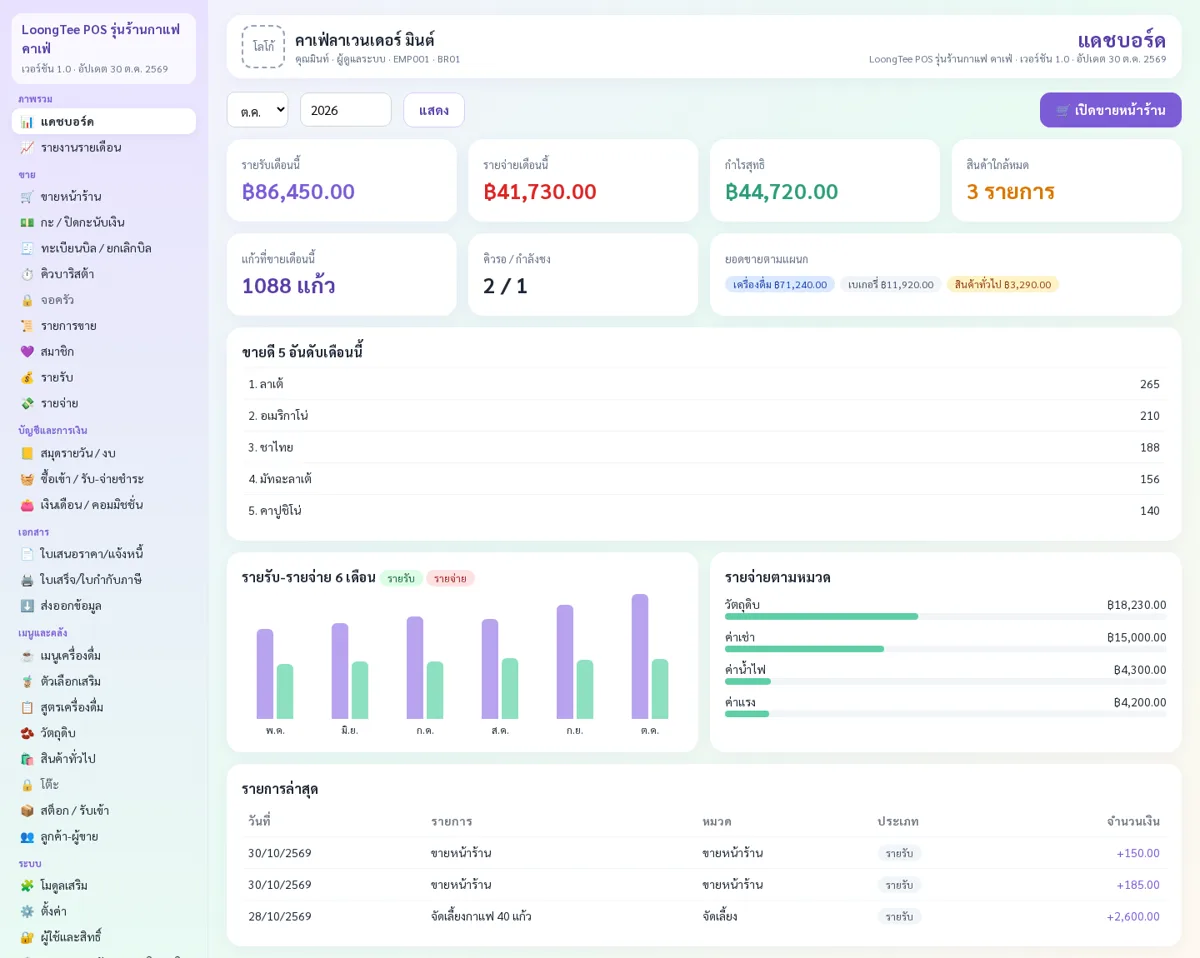Click the recent entry "จัดเลี้ยงกาแฟ 40 แก้ว"
Screen dimensions: 1200x958
481,917
